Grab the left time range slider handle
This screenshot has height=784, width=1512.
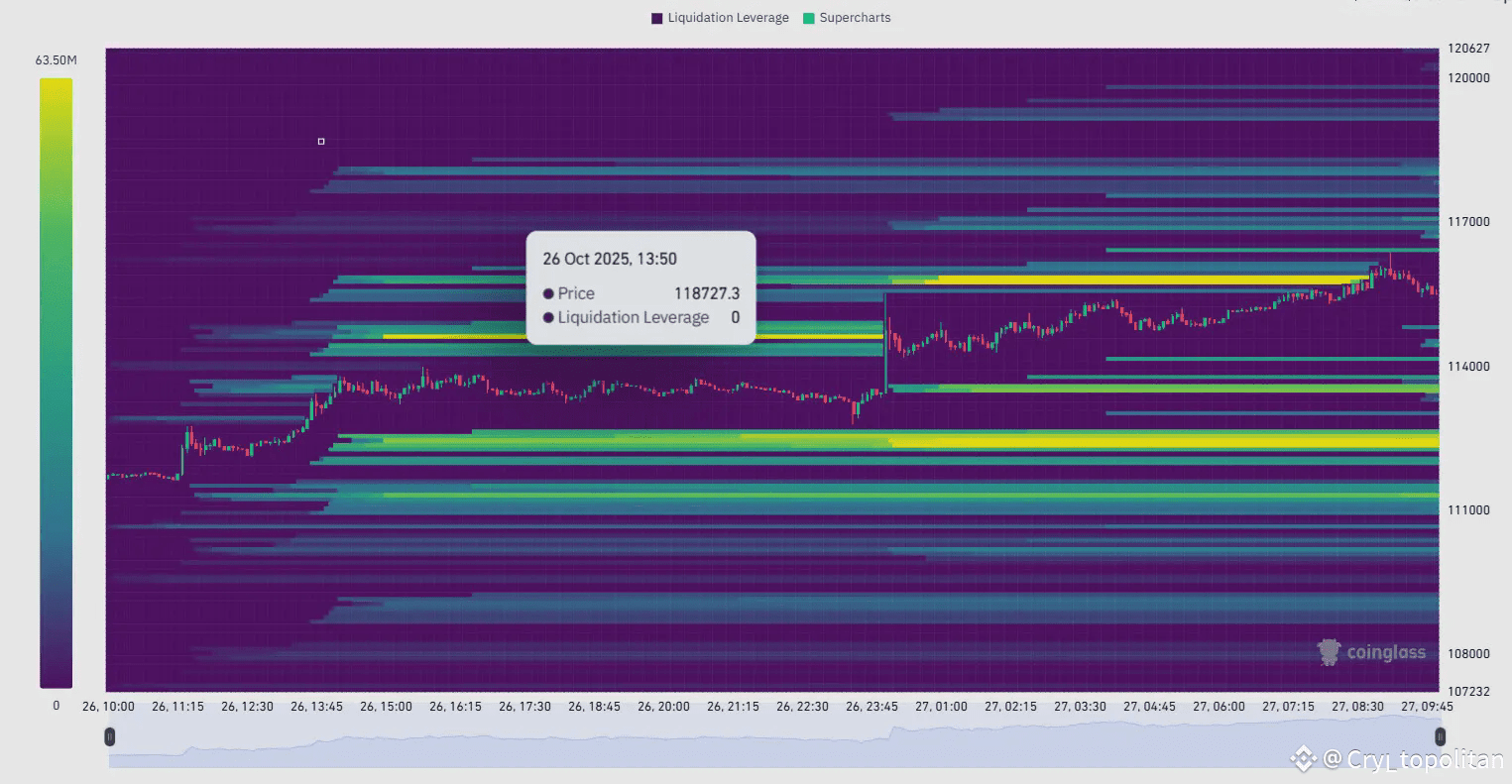coord(110,736)
